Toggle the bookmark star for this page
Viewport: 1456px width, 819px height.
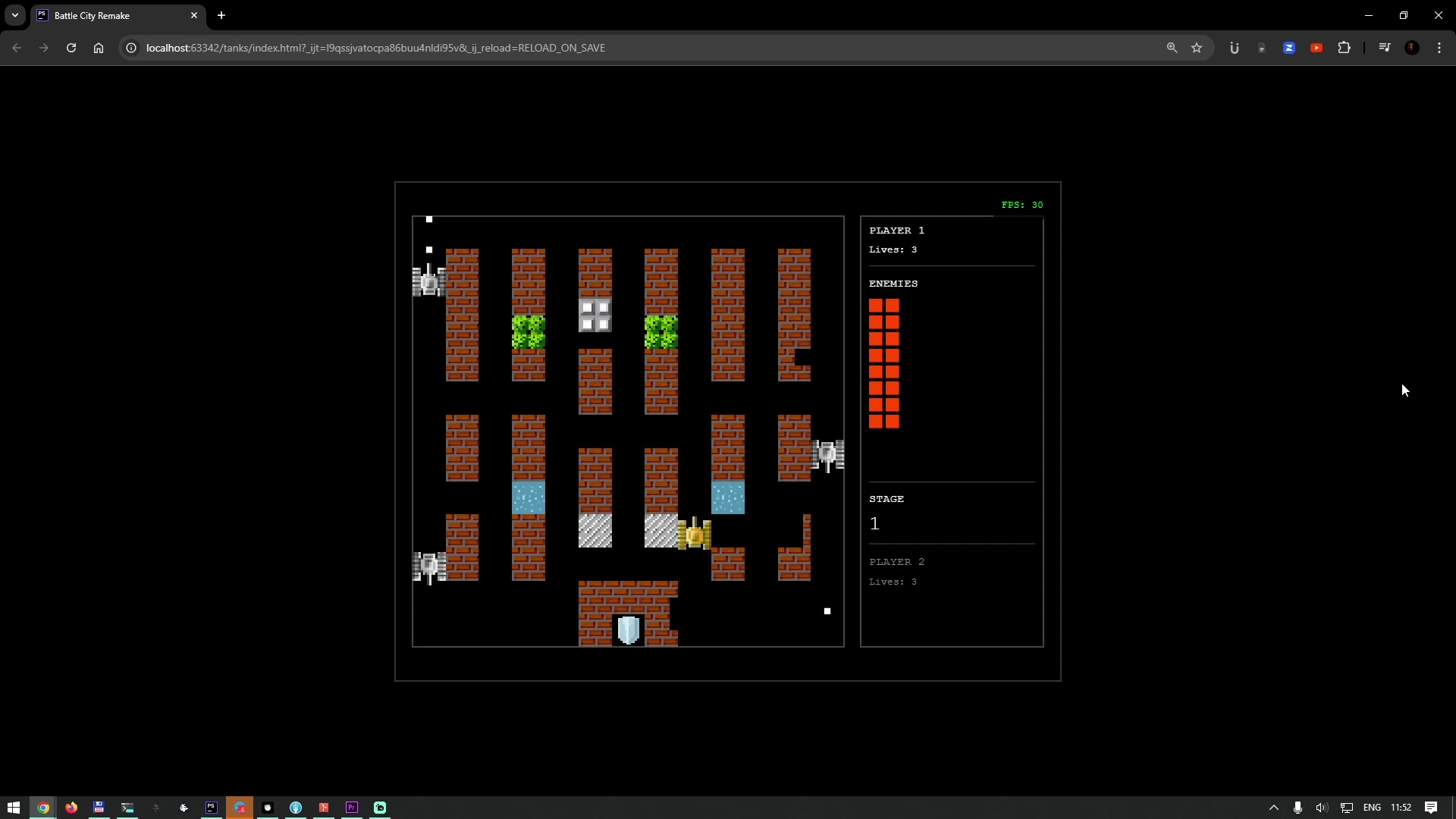pyautogui.click(x=1197, y=48)
